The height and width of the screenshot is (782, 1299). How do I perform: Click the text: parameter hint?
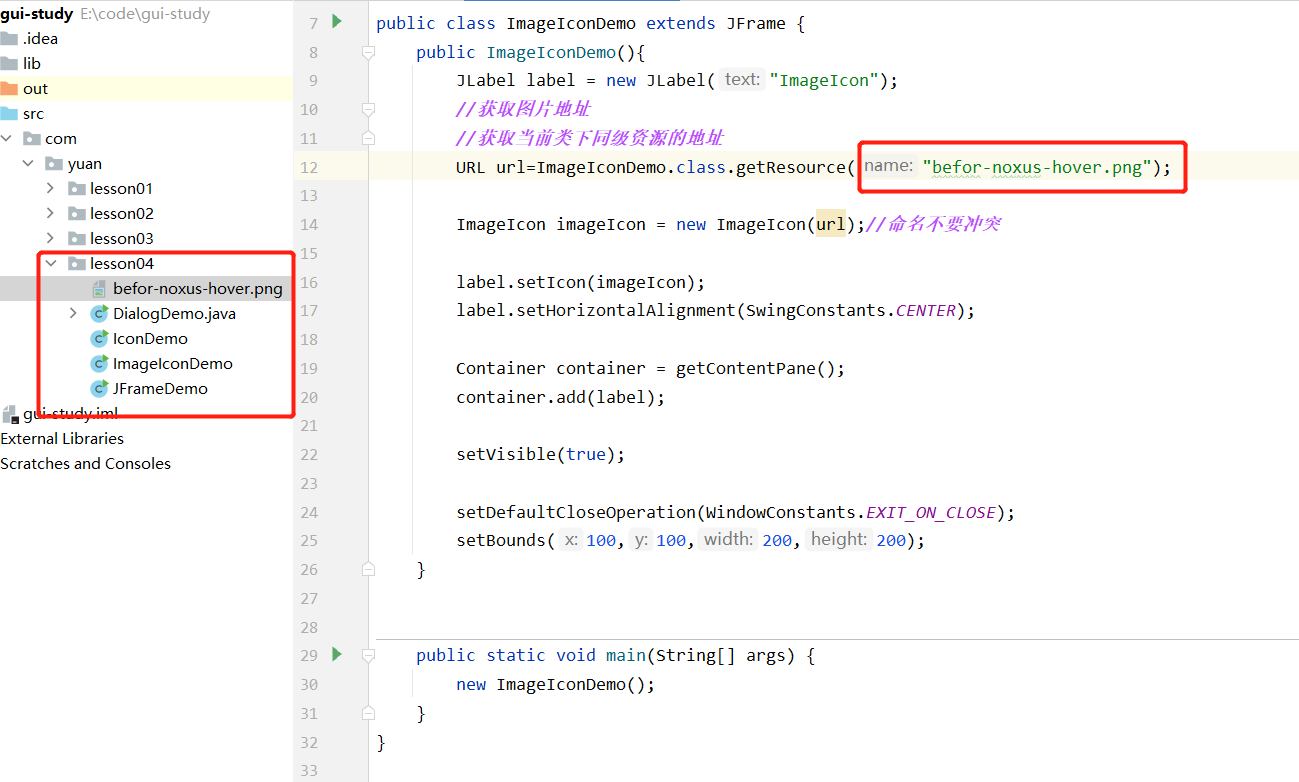[742, 79]
